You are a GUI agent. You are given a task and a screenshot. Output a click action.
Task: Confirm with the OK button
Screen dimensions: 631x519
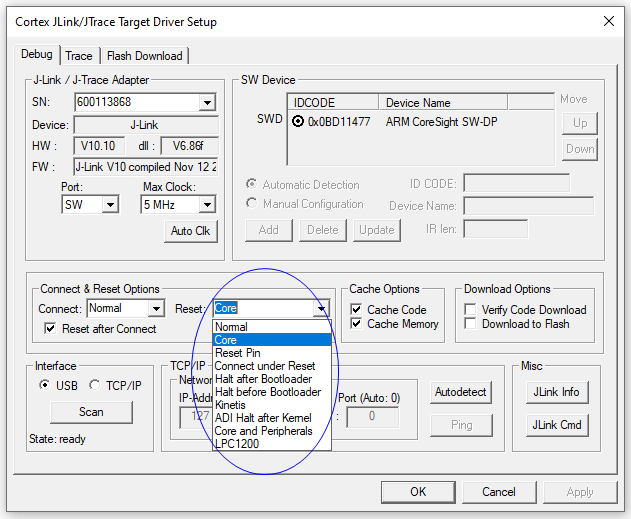pos(418,492)
